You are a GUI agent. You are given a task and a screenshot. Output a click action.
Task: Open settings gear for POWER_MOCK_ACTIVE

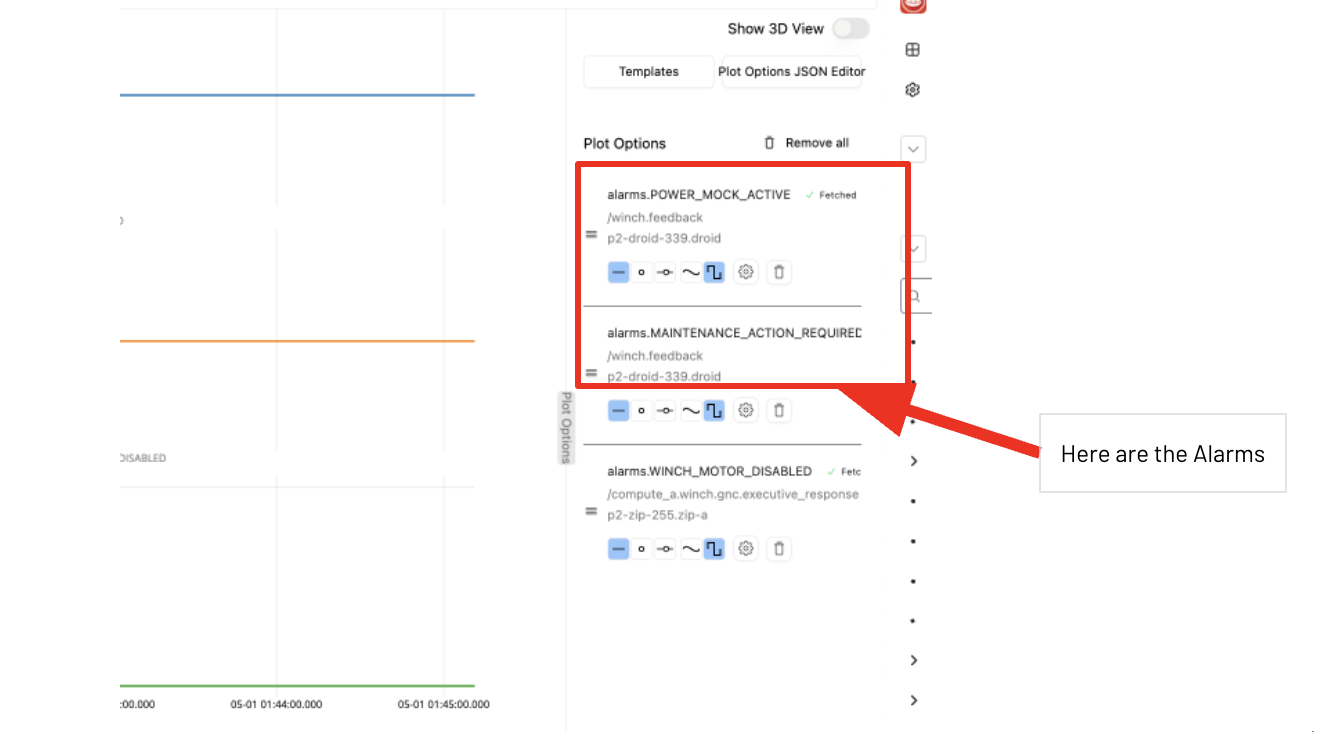[x=745, y=272]
